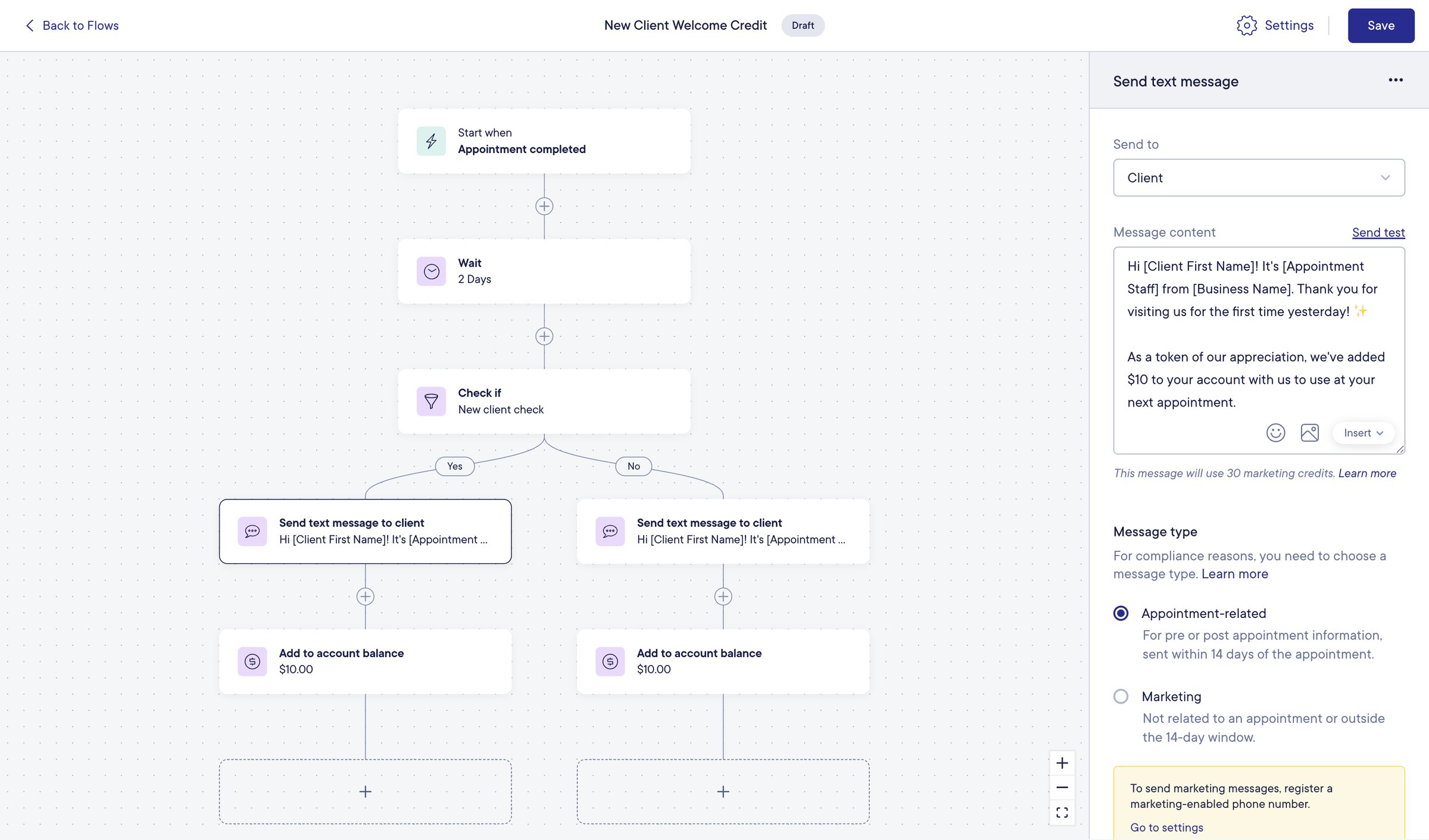Screen dimensions: 1429x840
Task: Click dollar icon on No branch balance card
Action: tap(610, 661)
